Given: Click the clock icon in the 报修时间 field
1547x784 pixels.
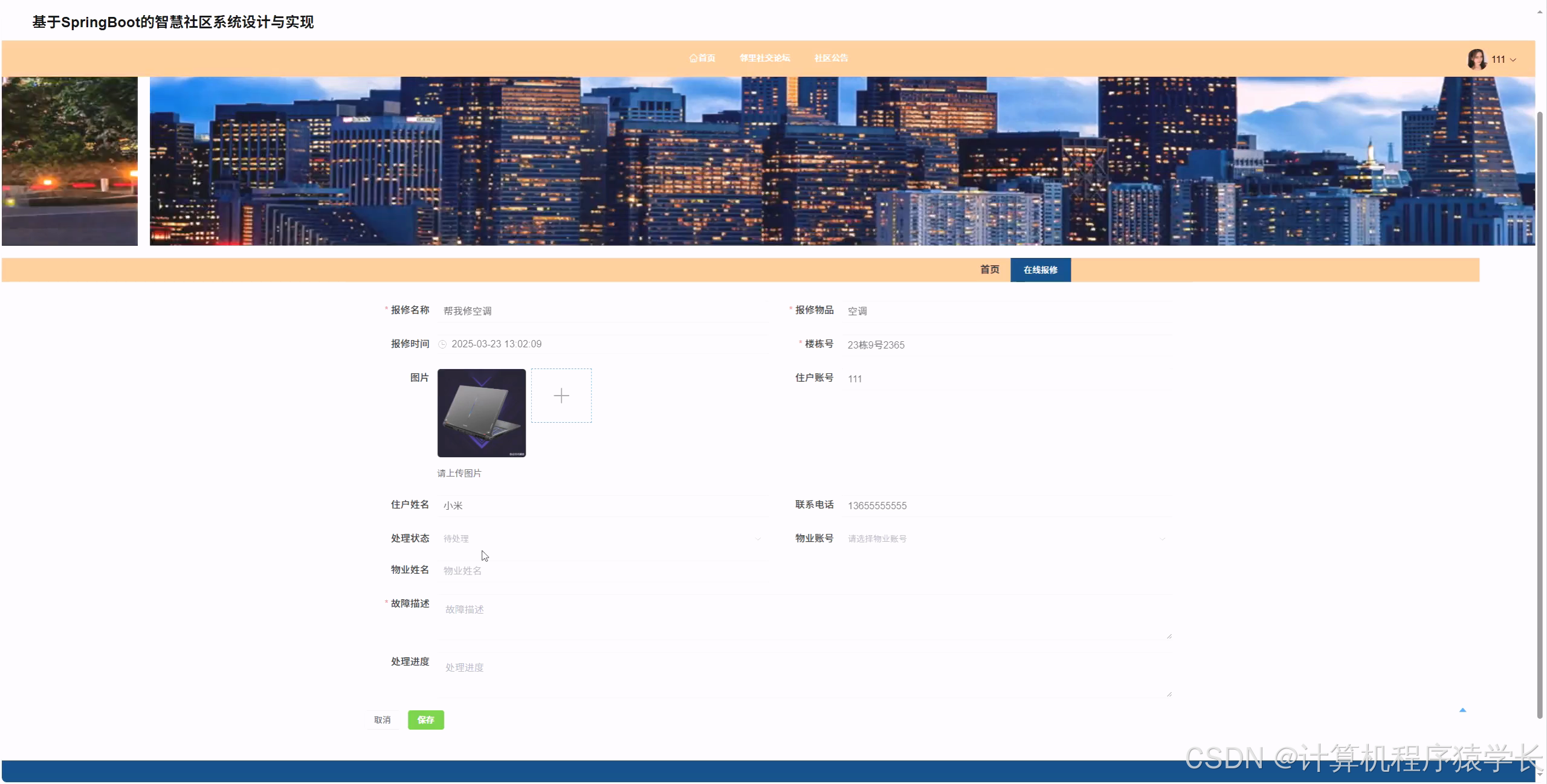Looking at the screenshot, I should tap(444, 344).
